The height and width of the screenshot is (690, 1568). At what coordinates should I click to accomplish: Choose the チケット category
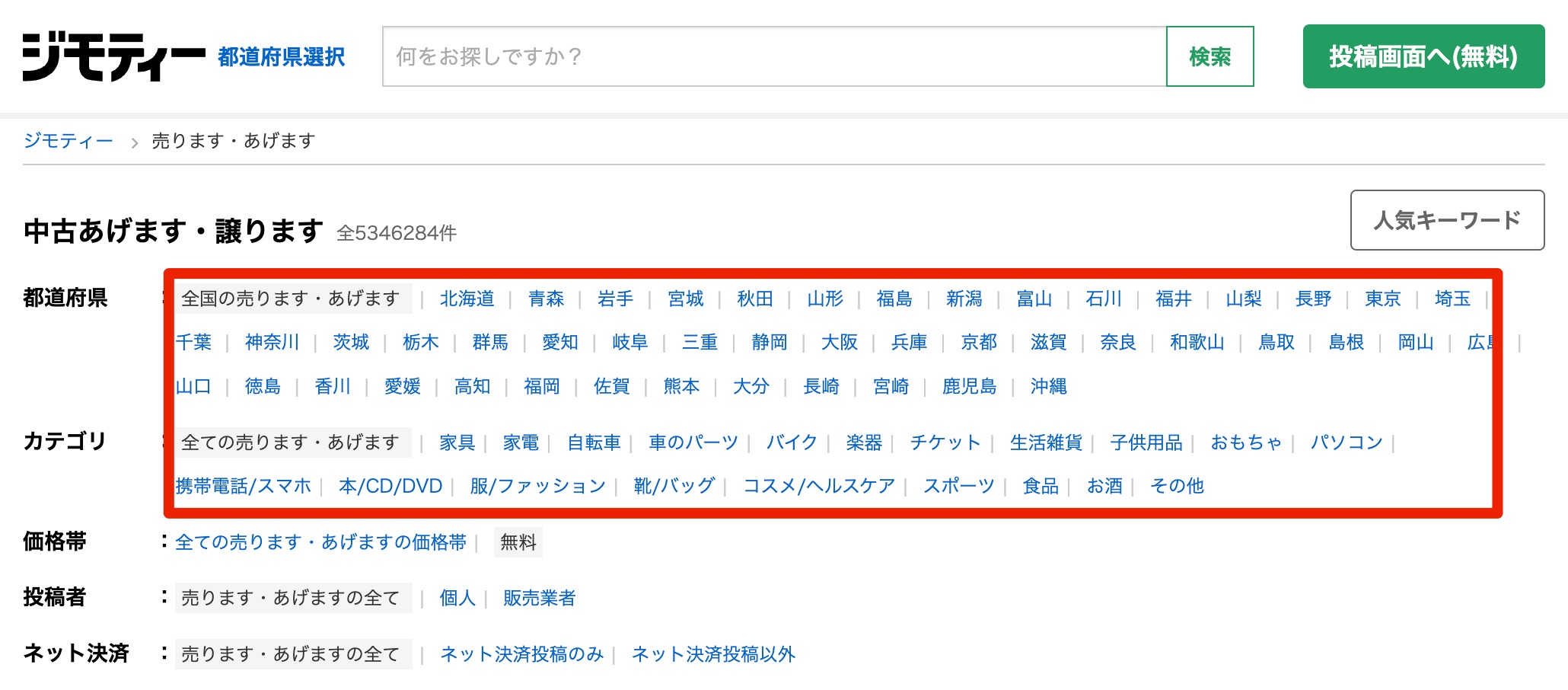[946, 442]
